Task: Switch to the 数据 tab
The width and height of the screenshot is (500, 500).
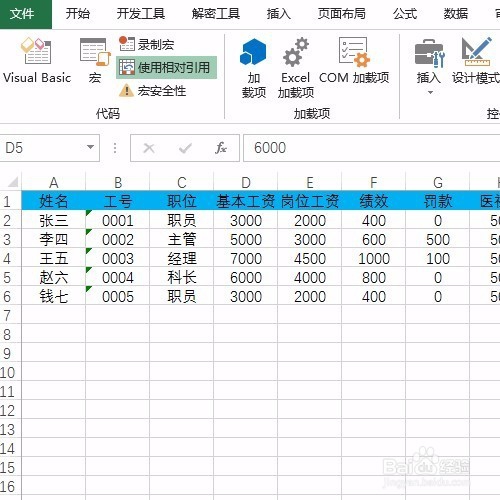Action: pos(456,14)
